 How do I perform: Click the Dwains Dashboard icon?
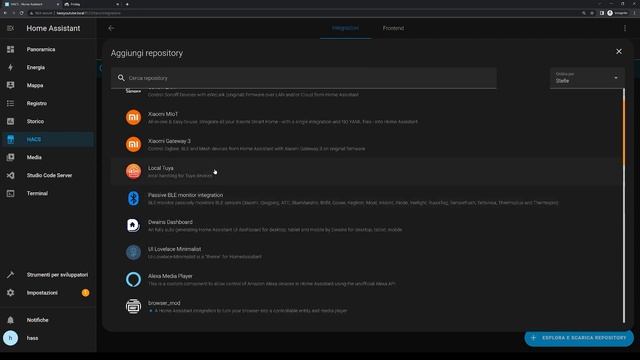(x=133, y=225)
